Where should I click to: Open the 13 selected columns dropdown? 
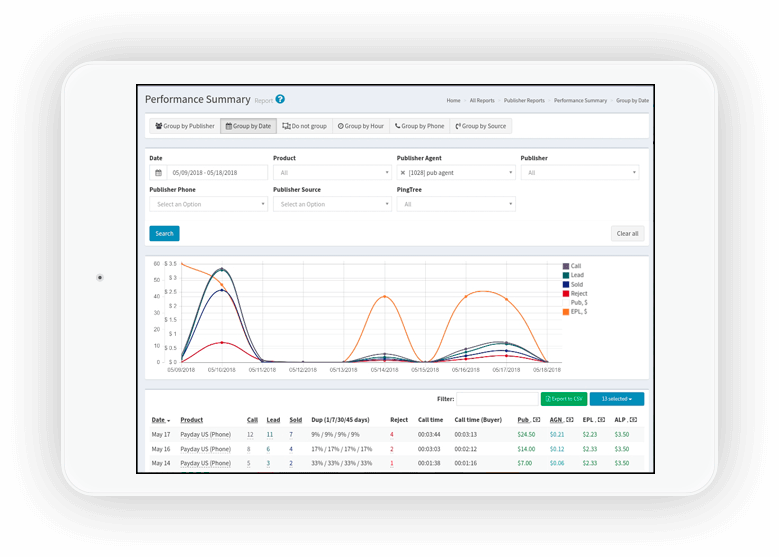(616, 399)
